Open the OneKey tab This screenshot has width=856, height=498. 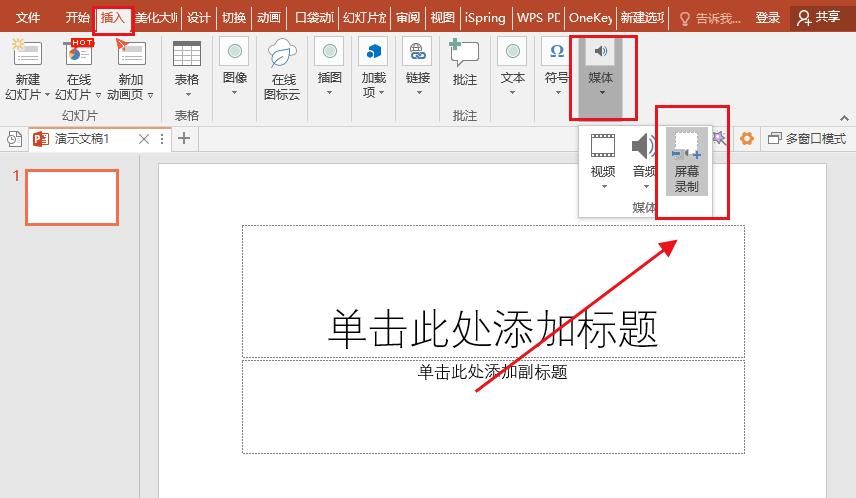pos(590,18)
